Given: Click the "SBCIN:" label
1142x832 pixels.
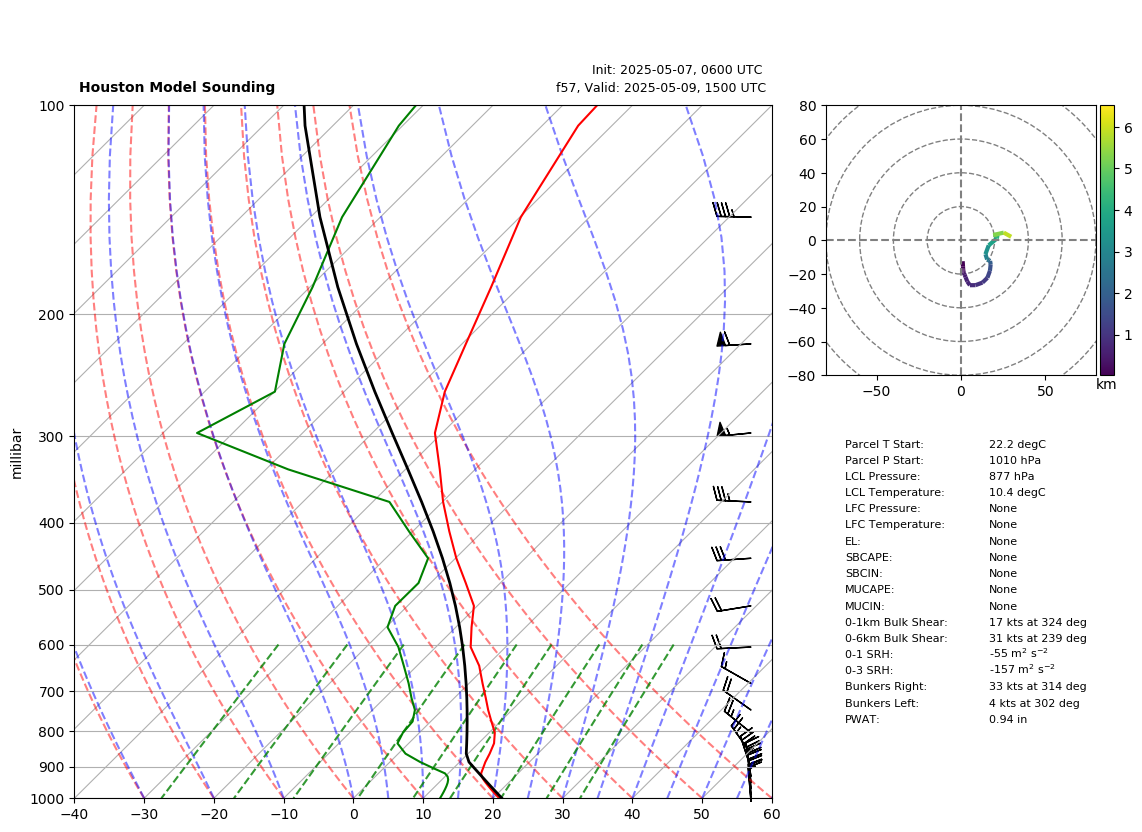Looking at the screenshot, I should 864,573.
